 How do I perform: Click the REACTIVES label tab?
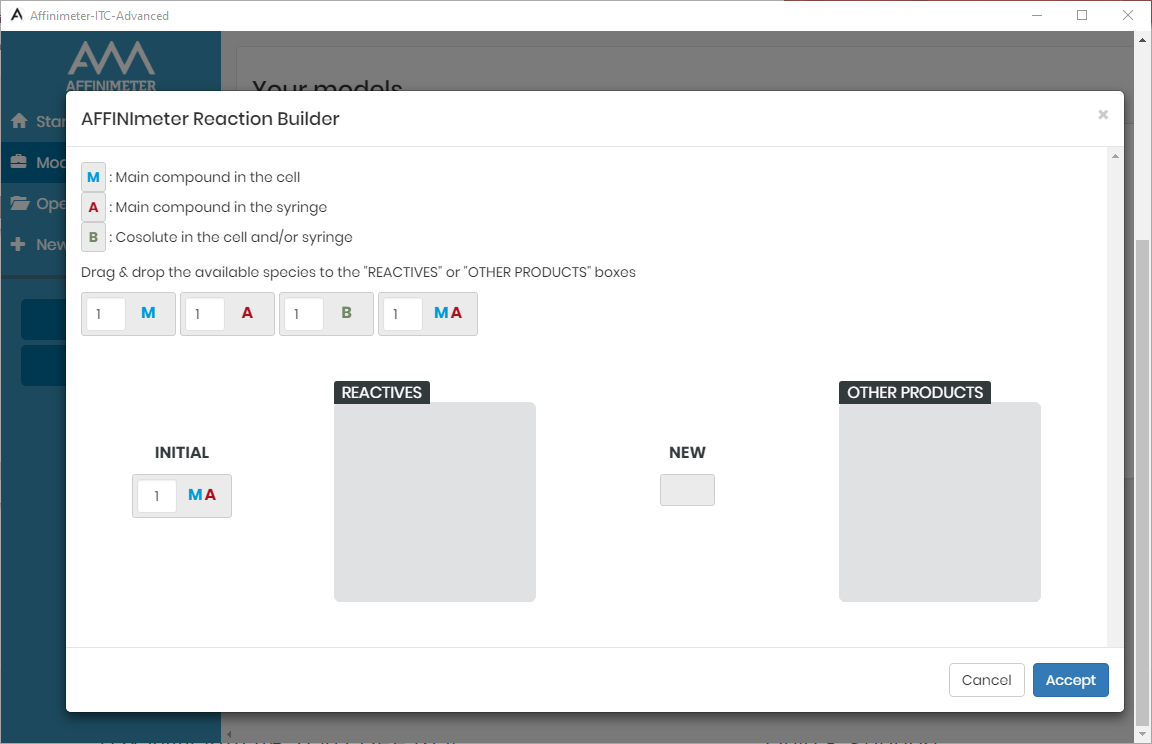(381, 392)
